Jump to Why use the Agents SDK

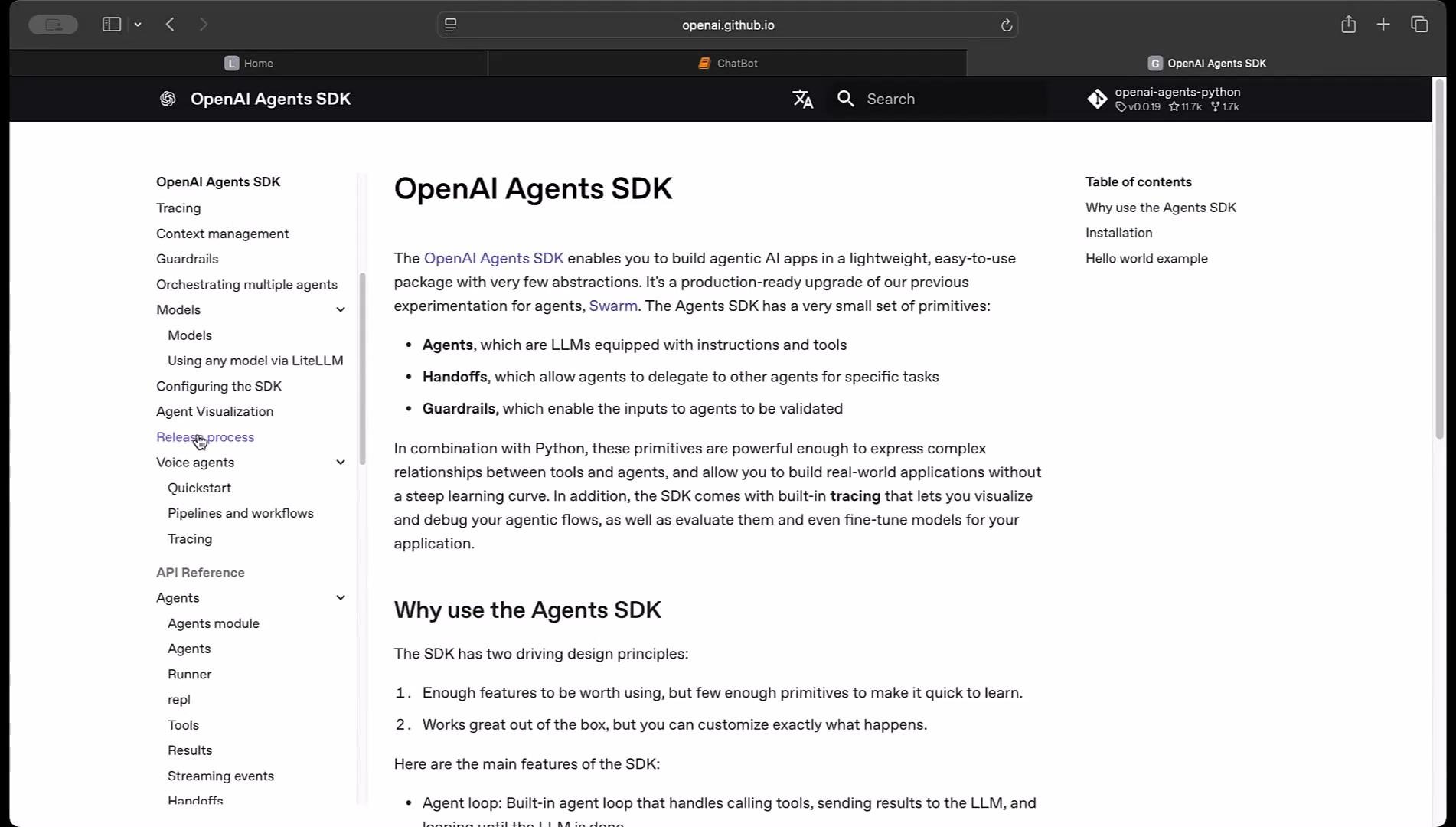[1161, 208]
